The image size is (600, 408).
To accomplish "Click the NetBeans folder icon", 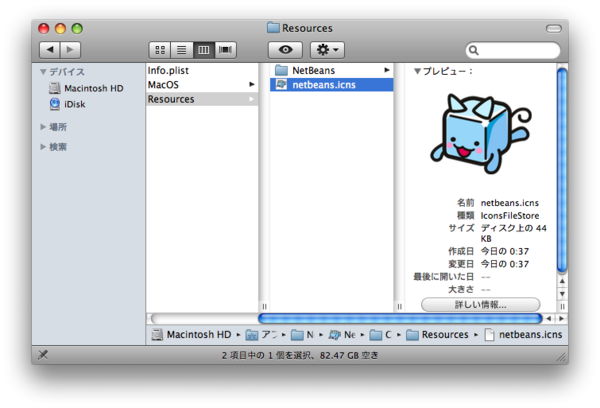I will click(x=282, y=70).
